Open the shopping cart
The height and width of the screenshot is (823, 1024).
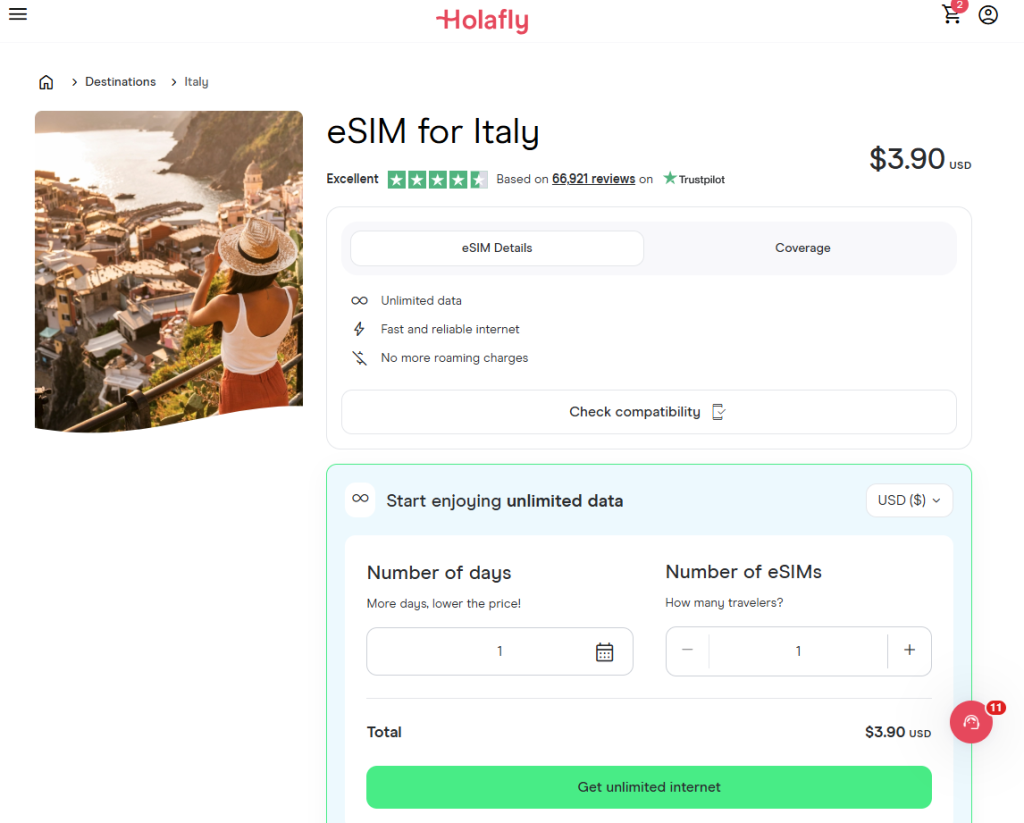[952, 14]
